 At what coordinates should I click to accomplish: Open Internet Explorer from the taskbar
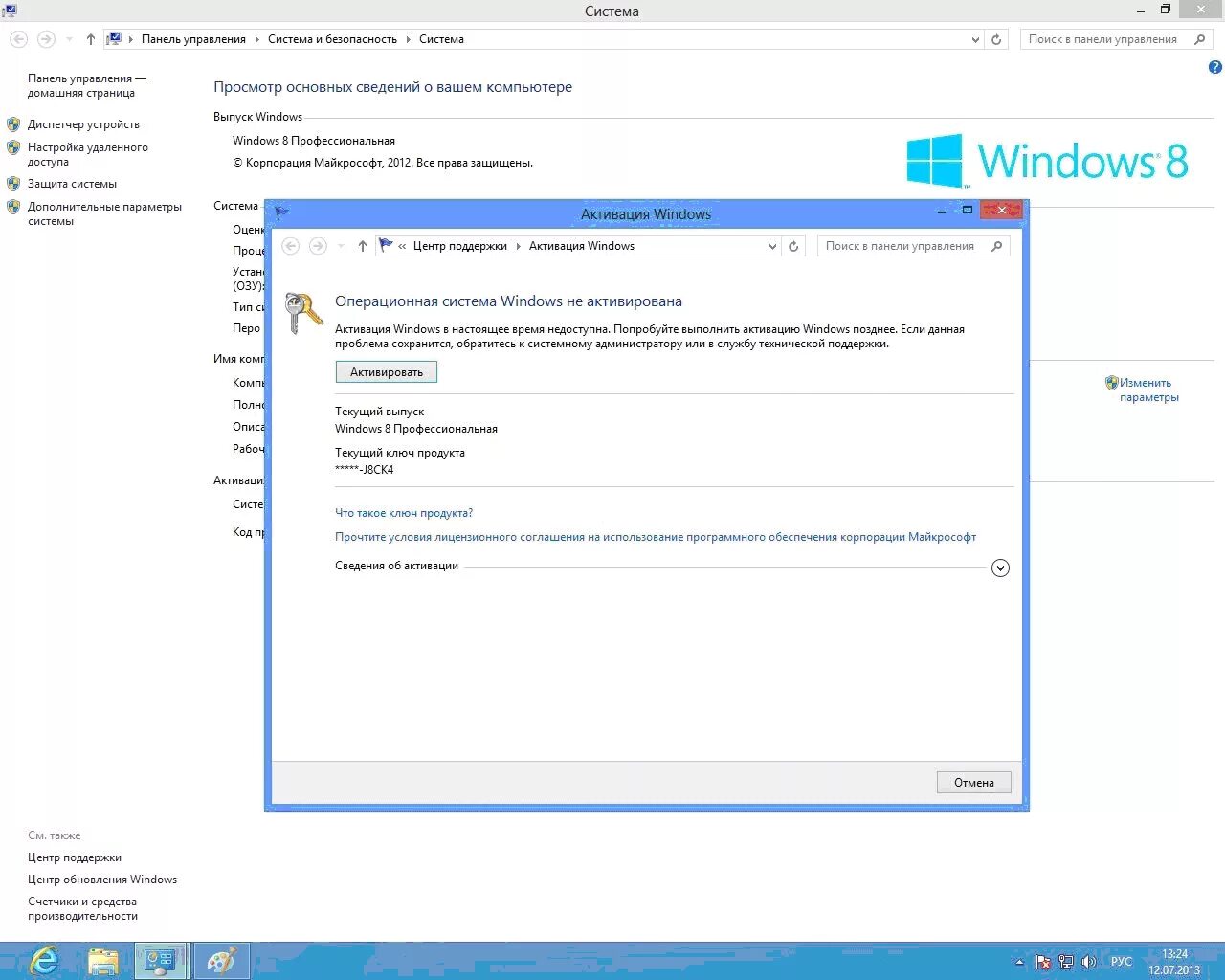[x=43, y=961]
